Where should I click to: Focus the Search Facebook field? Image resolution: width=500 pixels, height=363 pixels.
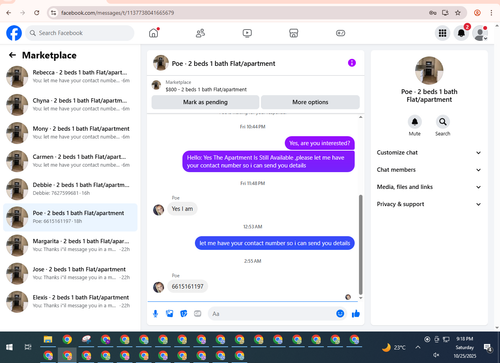coord(80,33)
